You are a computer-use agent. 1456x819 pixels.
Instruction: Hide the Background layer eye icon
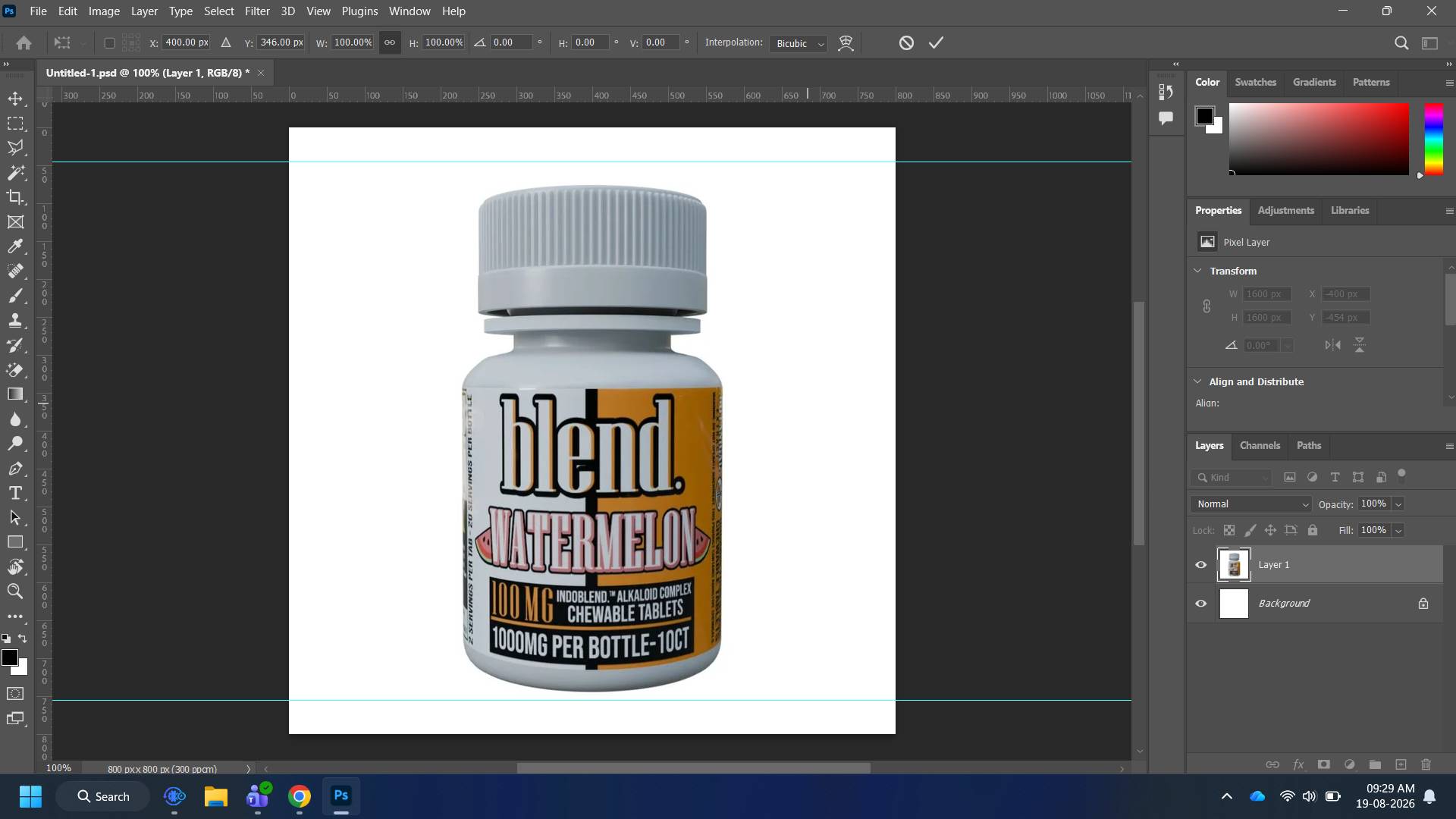click(x=1201, y=604)
